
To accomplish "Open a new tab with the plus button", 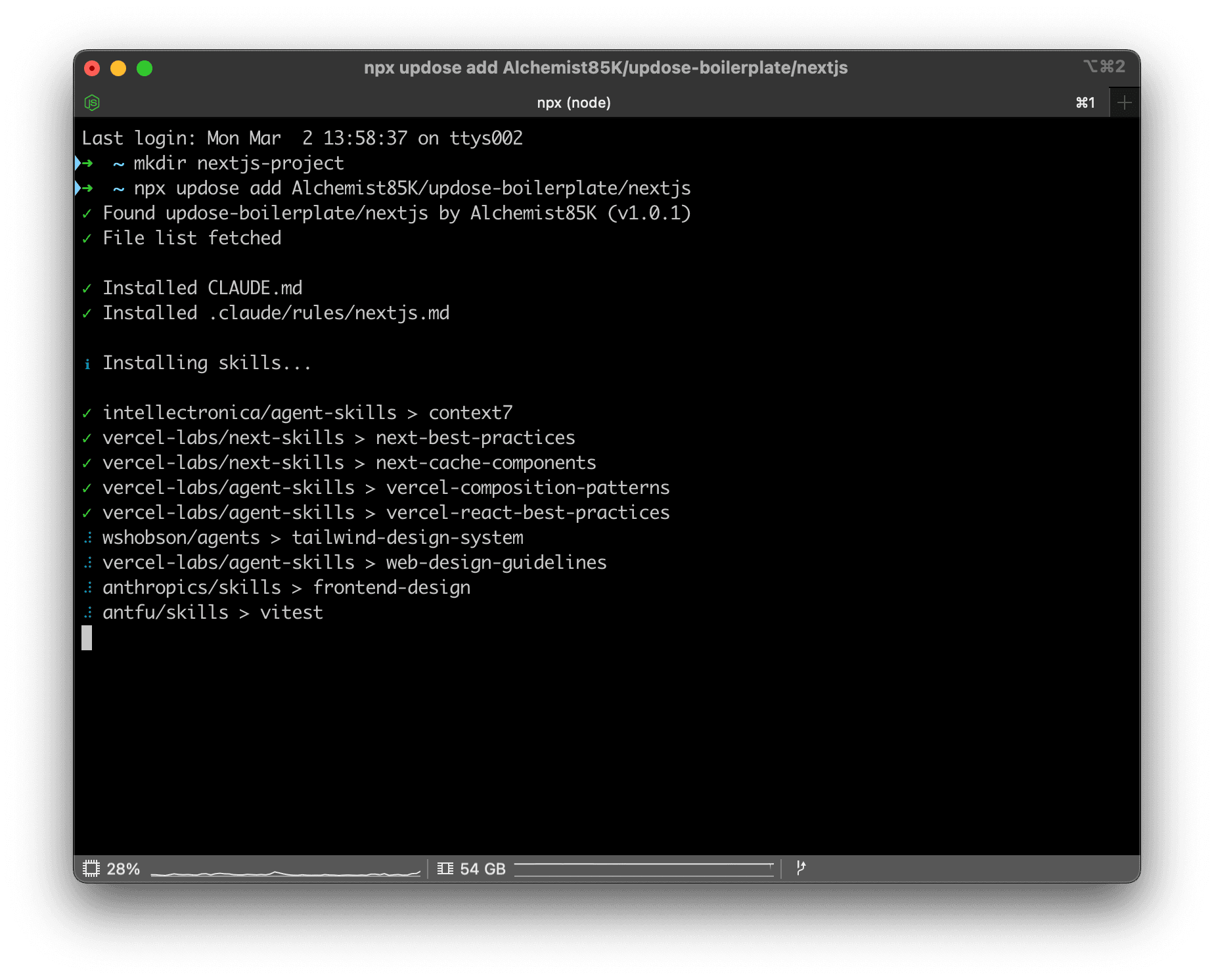I will (1124, 102).
